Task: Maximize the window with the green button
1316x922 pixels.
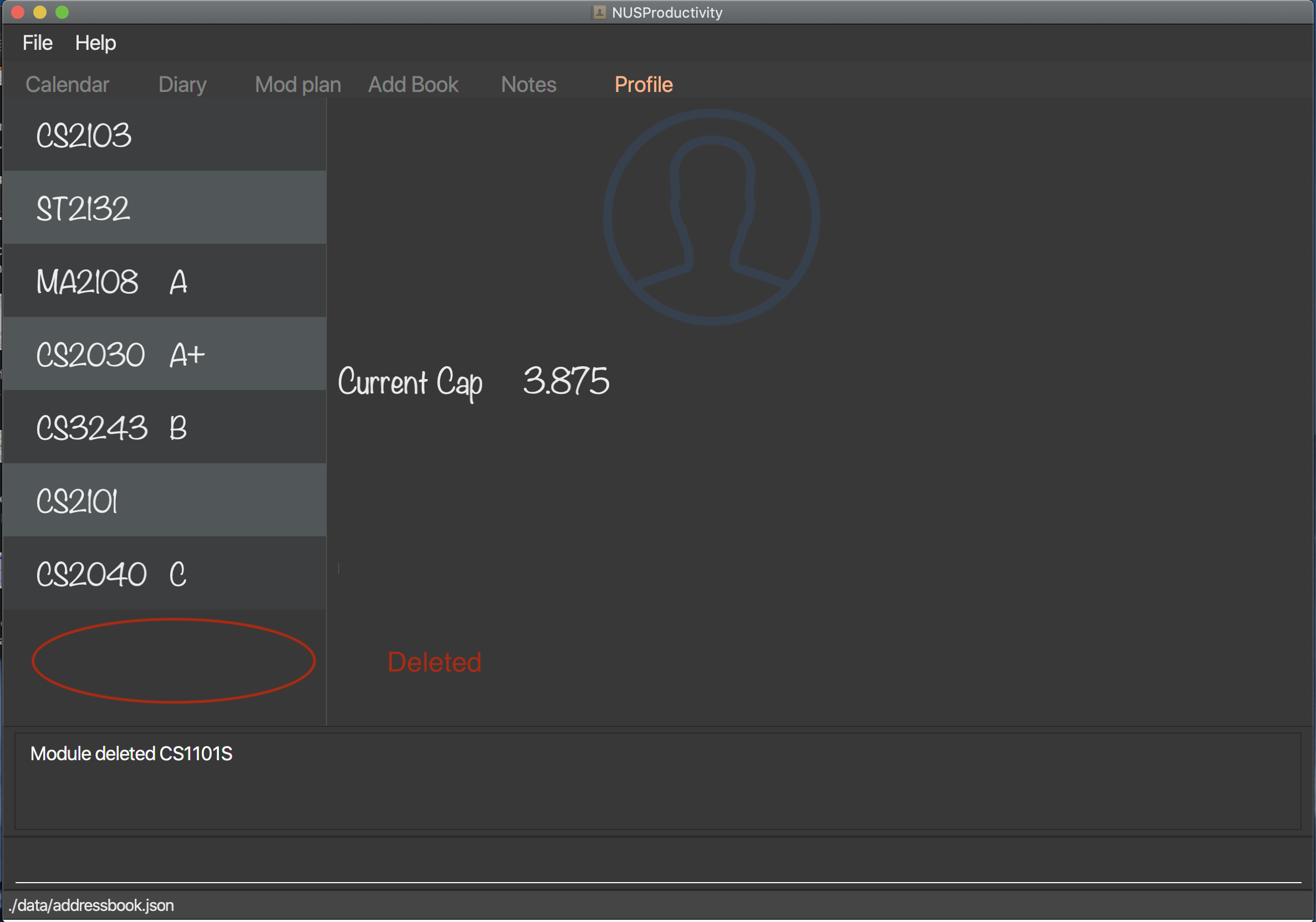Action: pyautogui.click(x=63, y=12)
